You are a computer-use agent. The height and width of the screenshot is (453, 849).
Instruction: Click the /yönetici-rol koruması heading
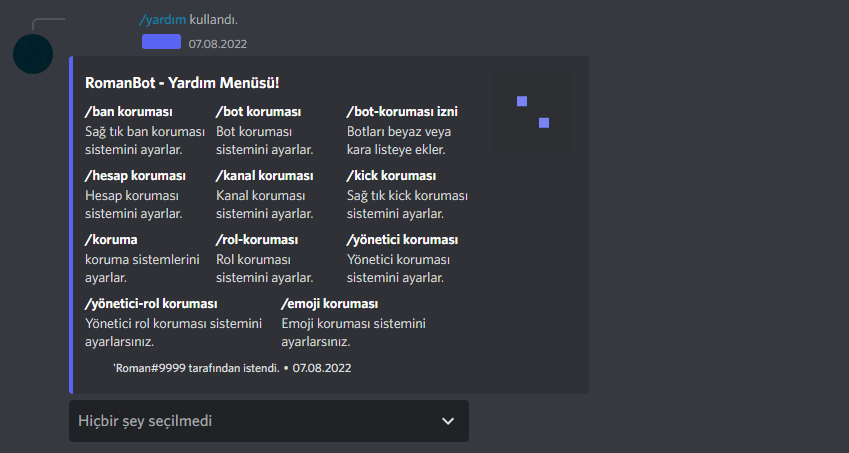click(151, 304)
